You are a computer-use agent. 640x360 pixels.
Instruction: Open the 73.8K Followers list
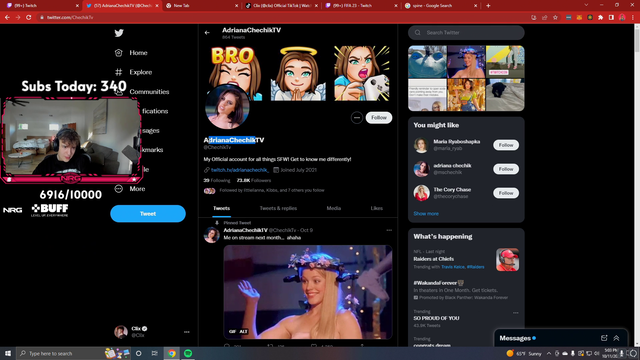pyautogui.click(x=254, y=180)
